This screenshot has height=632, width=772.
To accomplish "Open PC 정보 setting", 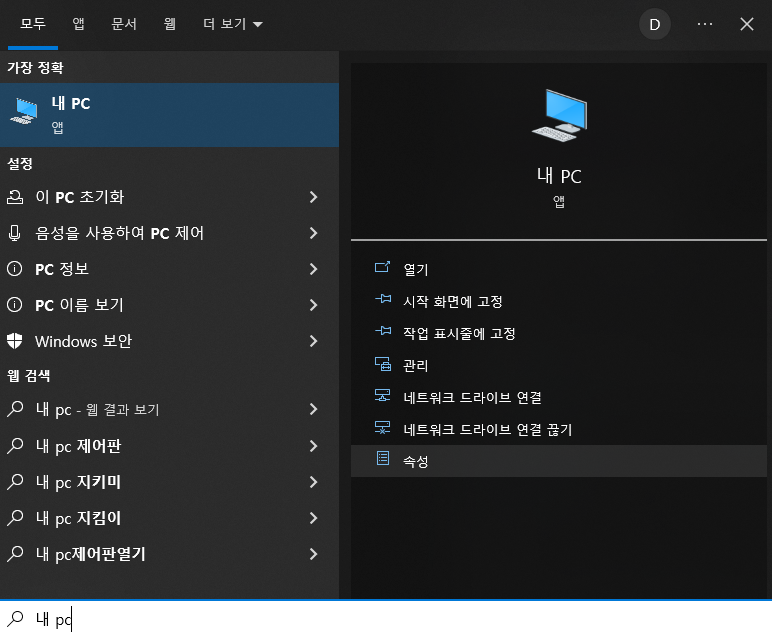I will click(x=169, y=269).
